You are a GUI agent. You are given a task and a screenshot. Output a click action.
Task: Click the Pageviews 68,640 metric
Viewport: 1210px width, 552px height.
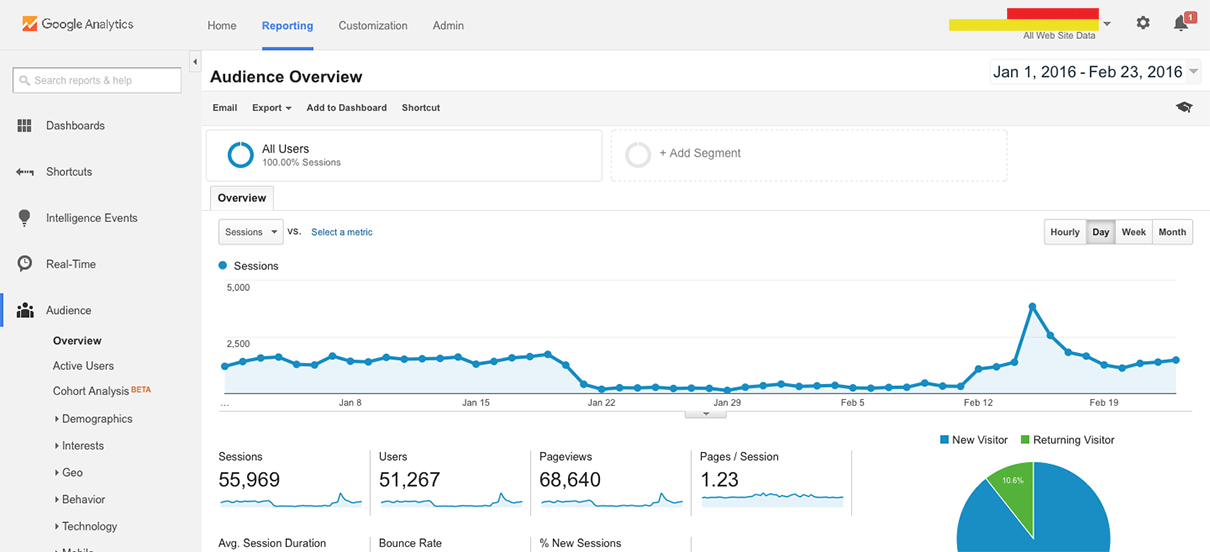click(x=570, y=480)
